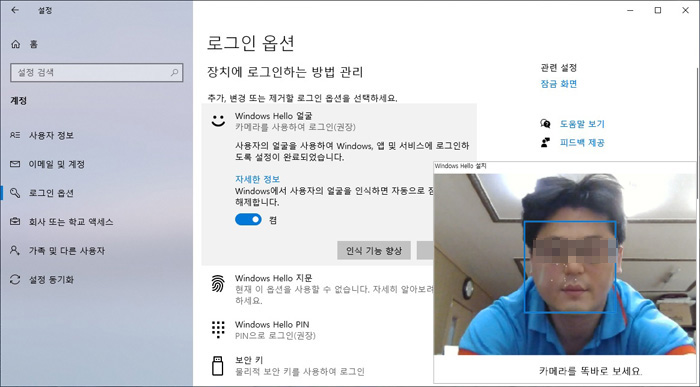700x387 pixels.
Task: Toggle the face unlock switch off
Action: [248, 219]
